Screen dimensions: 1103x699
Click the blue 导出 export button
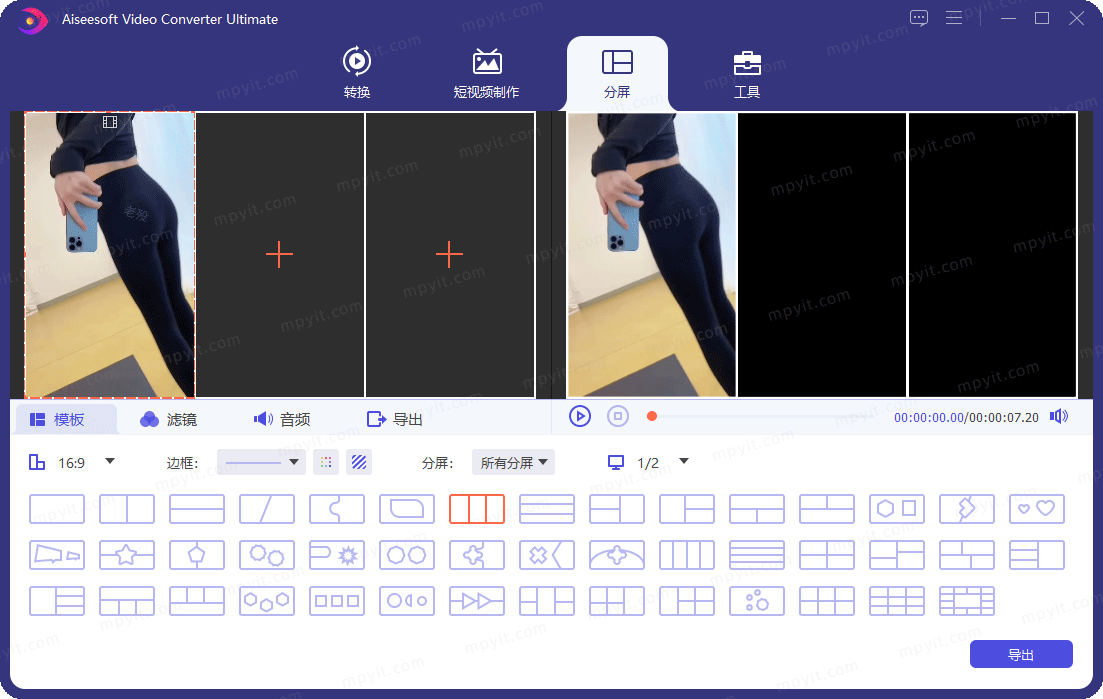tap(1021, 654)
